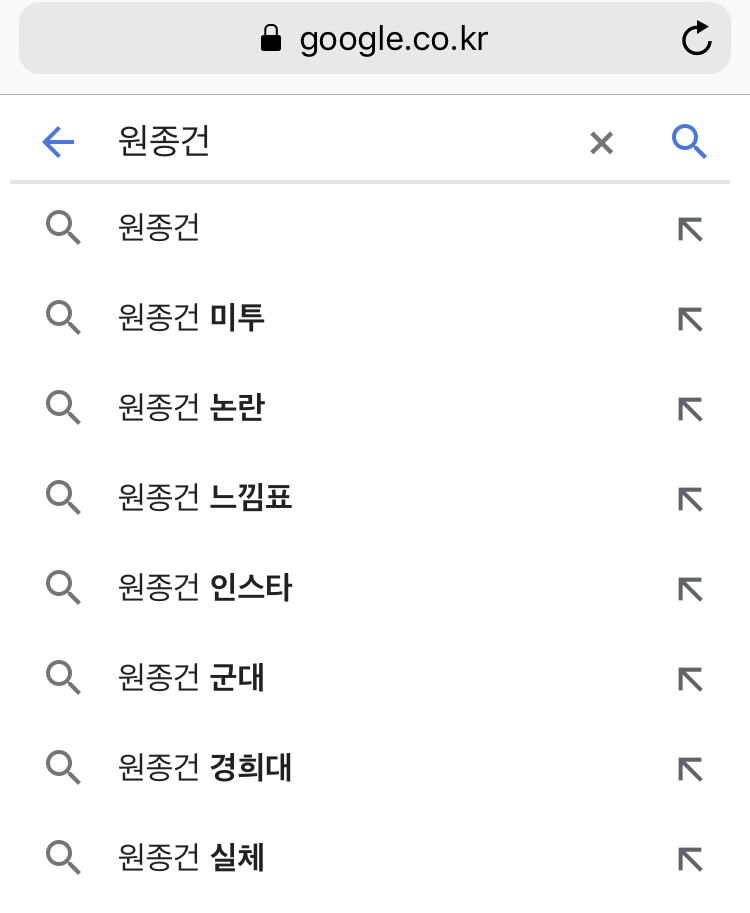Choose the 원종건 논란 suggestion
Viewport: 750px width, 913px height.
click(191, 409)
